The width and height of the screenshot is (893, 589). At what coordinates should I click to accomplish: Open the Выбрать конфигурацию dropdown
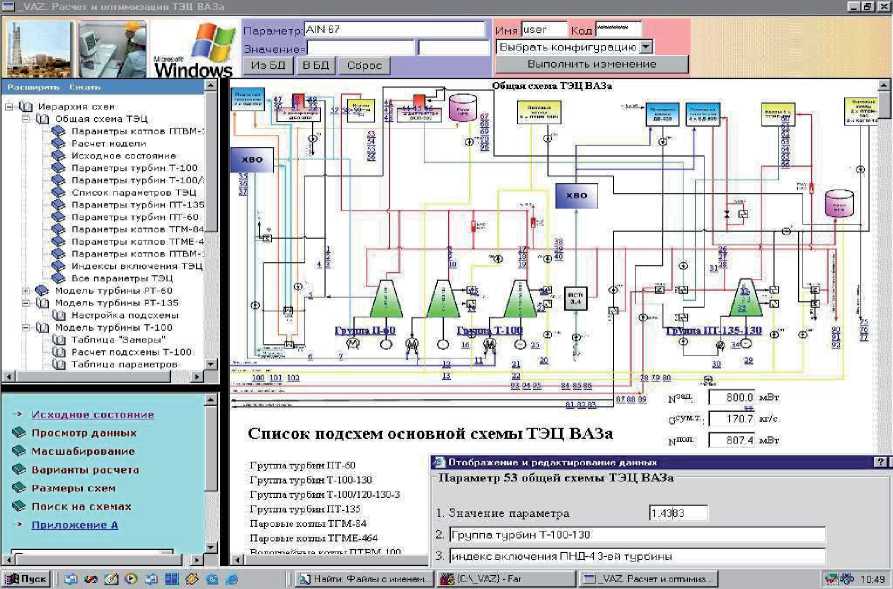coord(646,47)
